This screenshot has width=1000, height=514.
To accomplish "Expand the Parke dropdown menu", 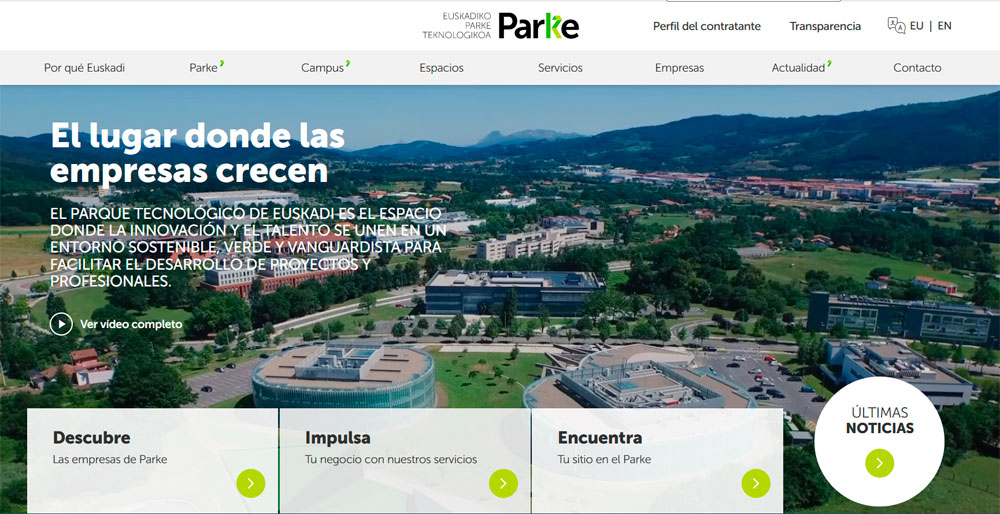I will point(206,68).
